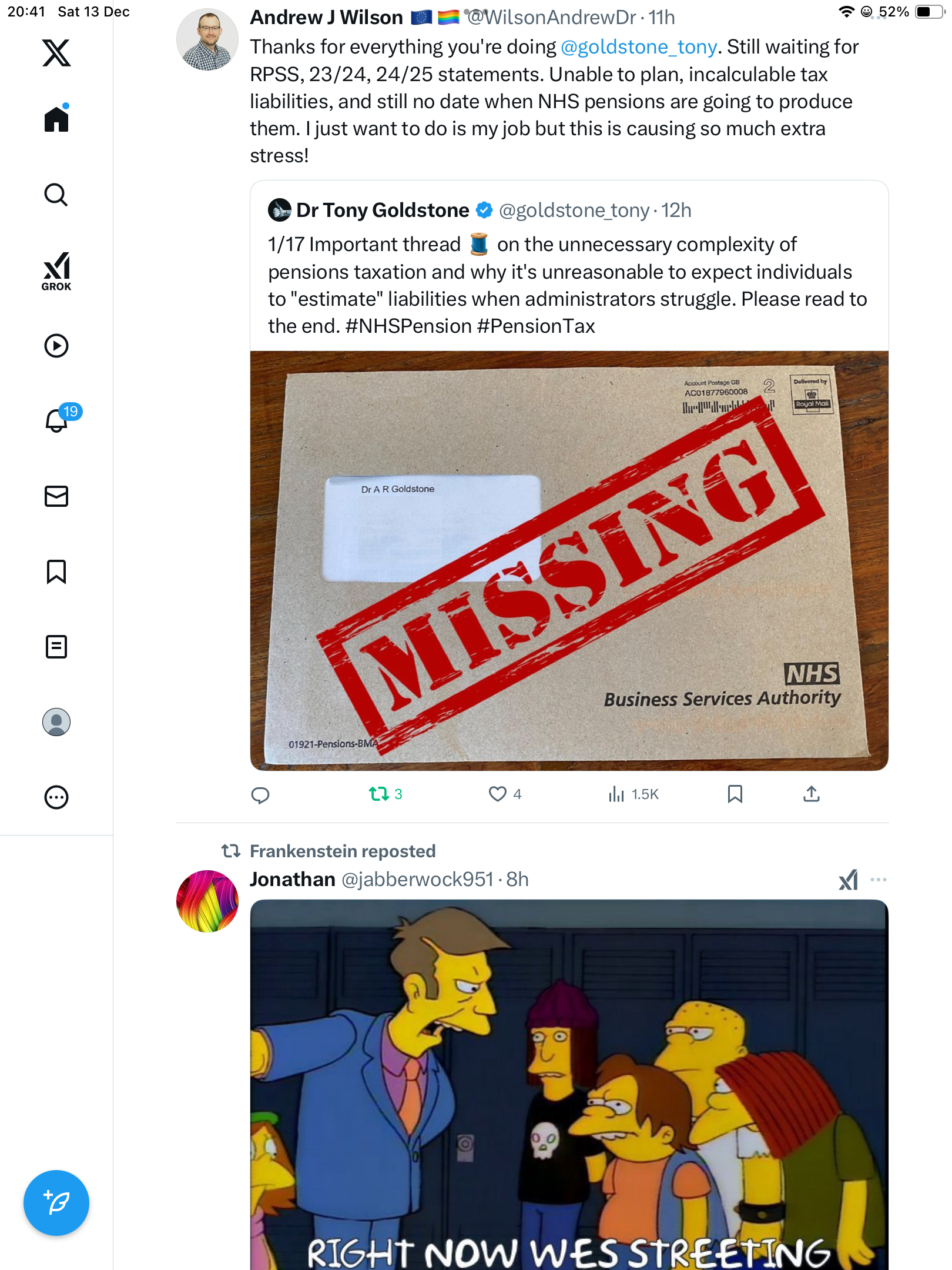Open the Home feed icon
The width and height of the screenshot is (952, 1270).
pos(56,119)
